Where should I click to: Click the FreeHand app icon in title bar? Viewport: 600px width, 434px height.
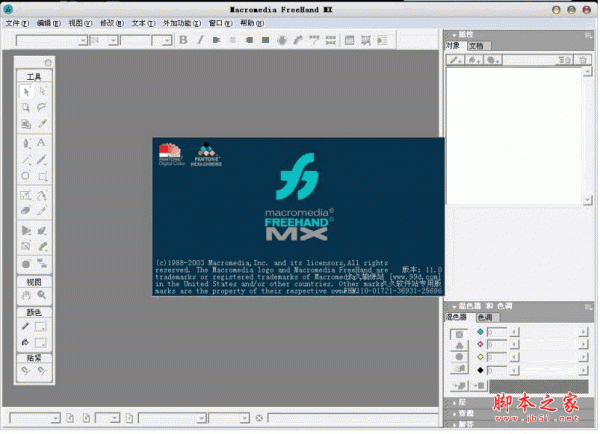8,9
